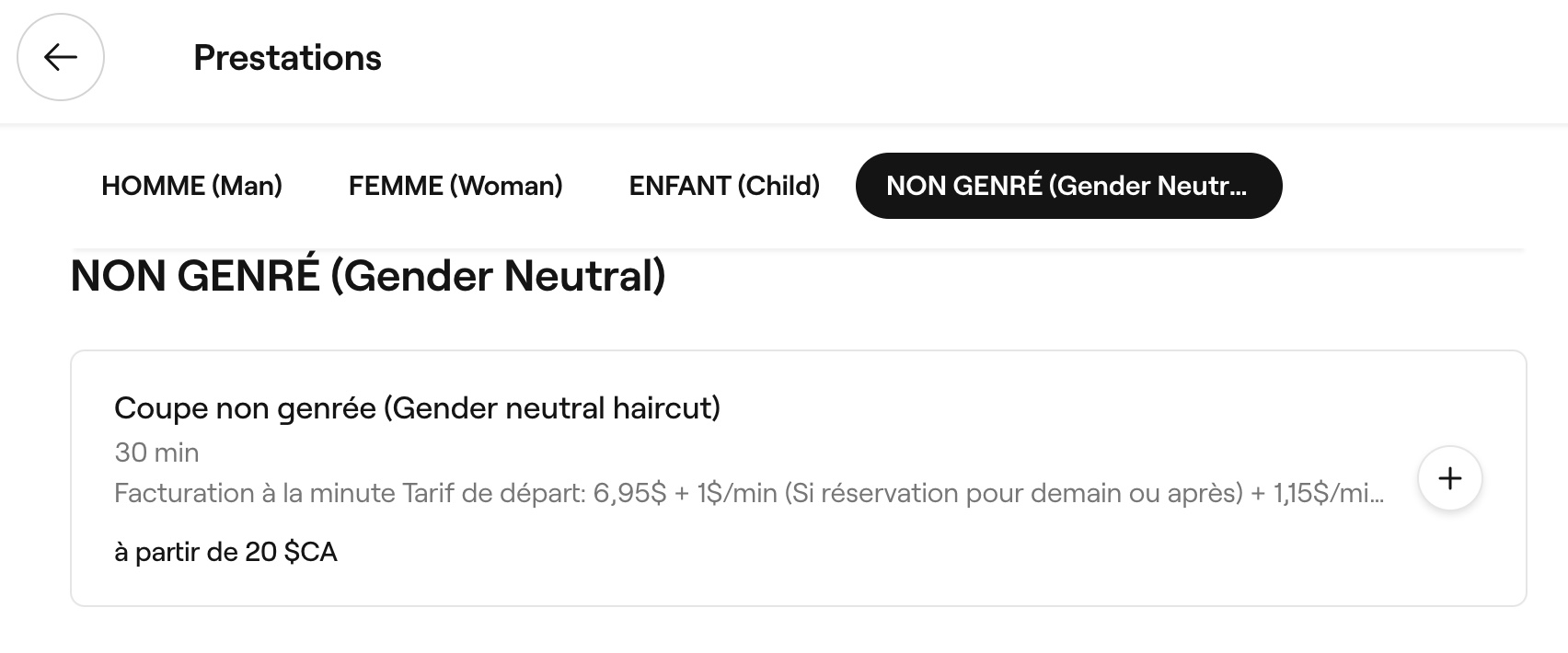Click the Prestations page title
1568x653 pixels.
point(287,58)
